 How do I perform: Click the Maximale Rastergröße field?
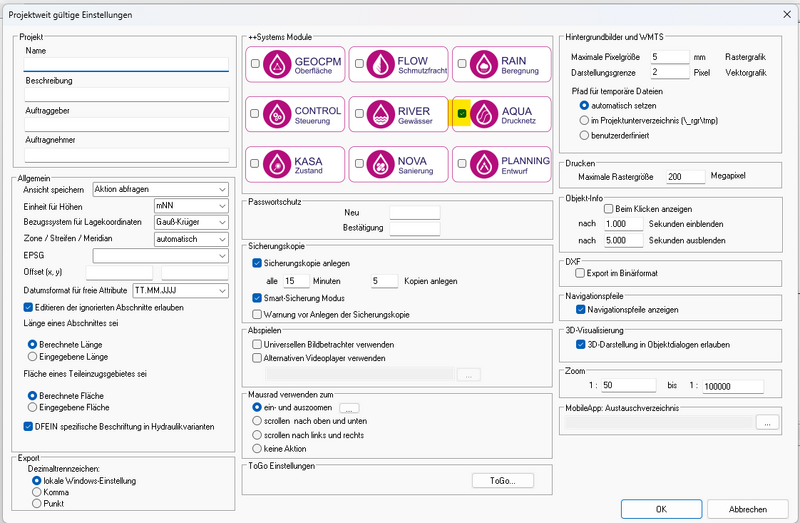coord(686,177)
